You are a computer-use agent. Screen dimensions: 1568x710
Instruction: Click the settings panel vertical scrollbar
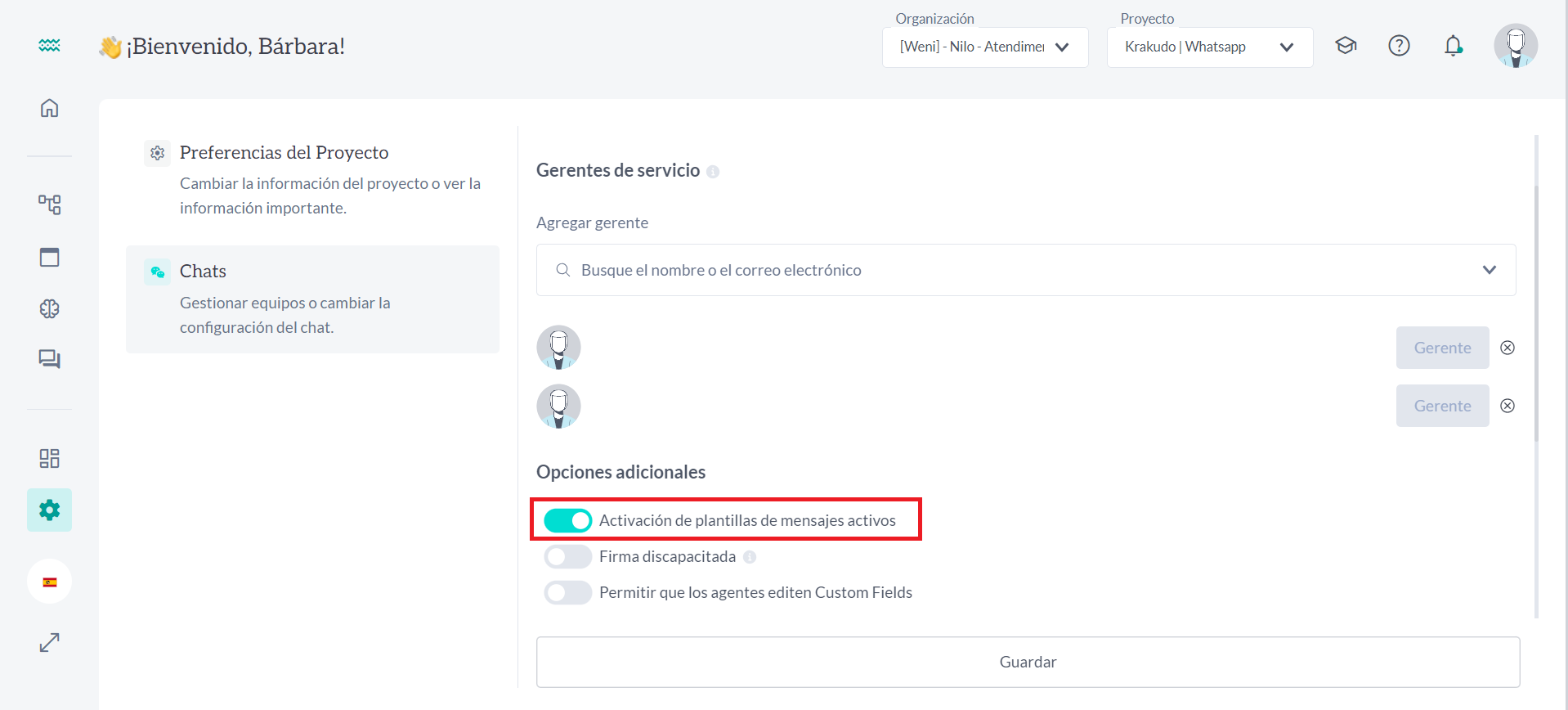(1537, 315)
